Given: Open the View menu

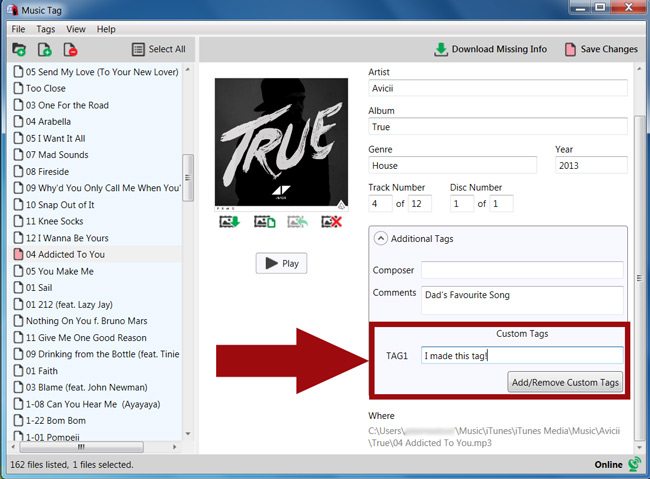Looking at the screenshot, I should click(x=76, y=29).
